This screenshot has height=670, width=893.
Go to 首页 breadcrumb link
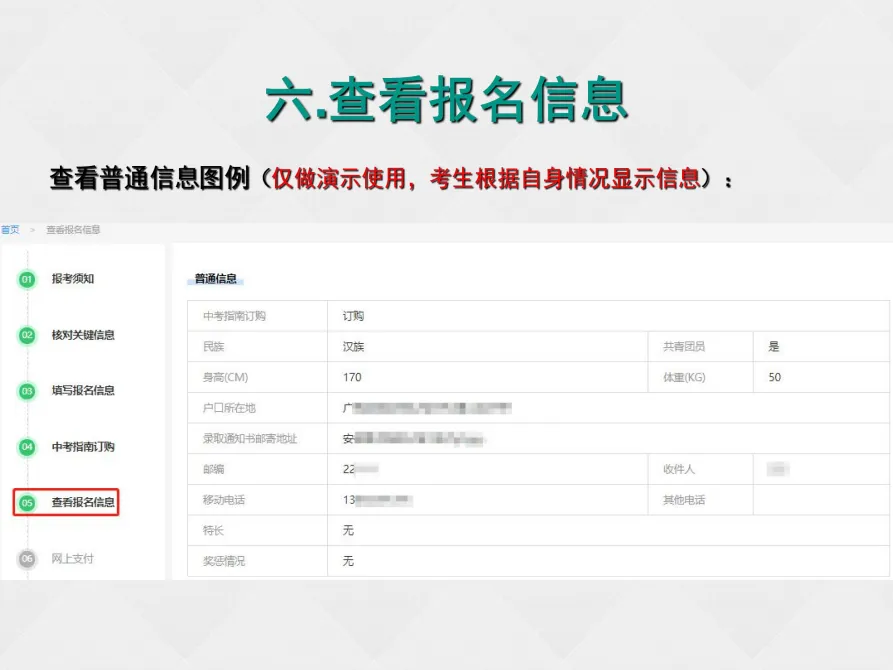(10, 230)
